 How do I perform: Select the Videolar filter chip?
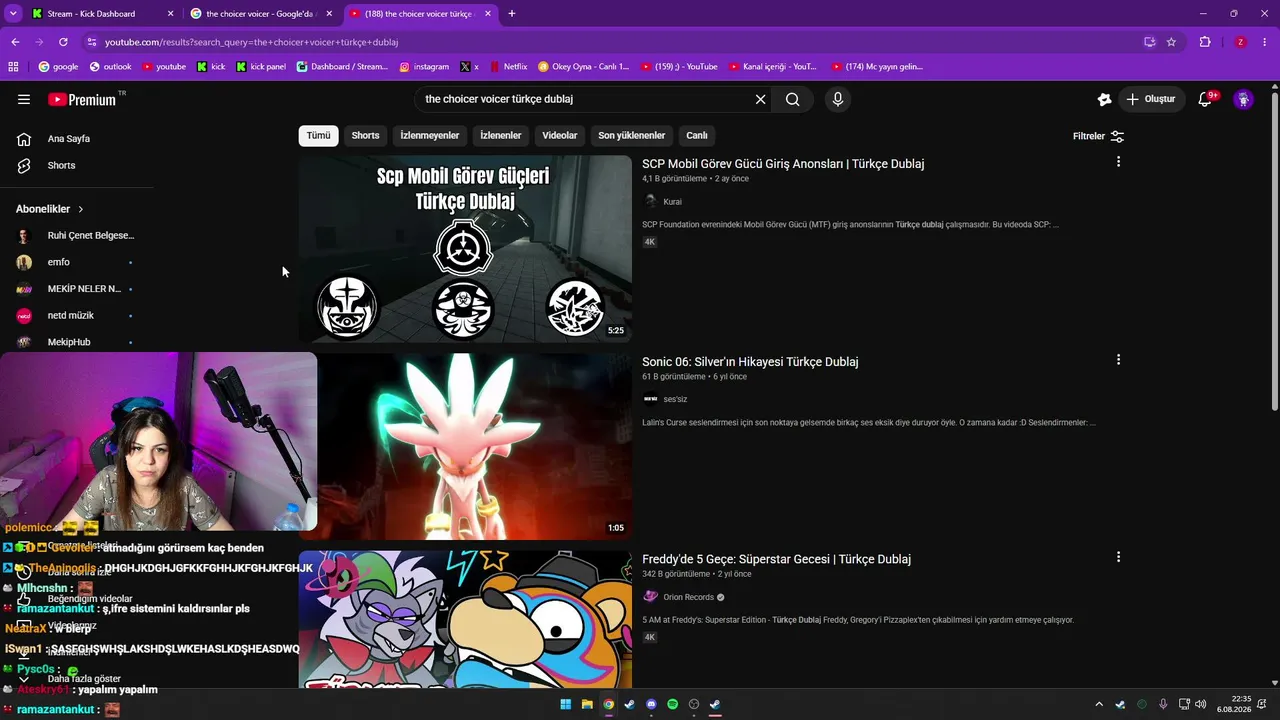point(560,136)
